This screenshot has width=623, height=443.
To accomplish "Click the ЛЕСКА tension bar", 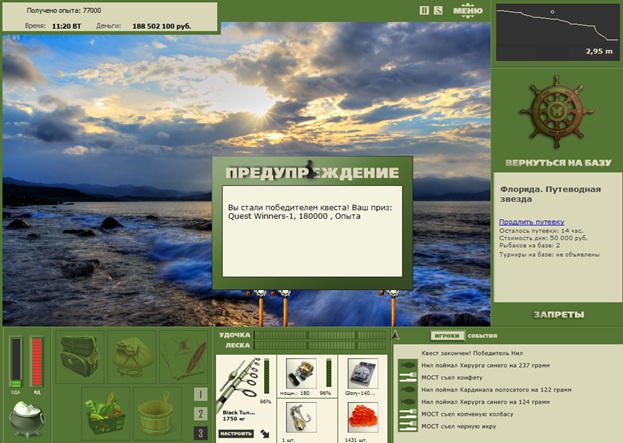I will 320,346.
